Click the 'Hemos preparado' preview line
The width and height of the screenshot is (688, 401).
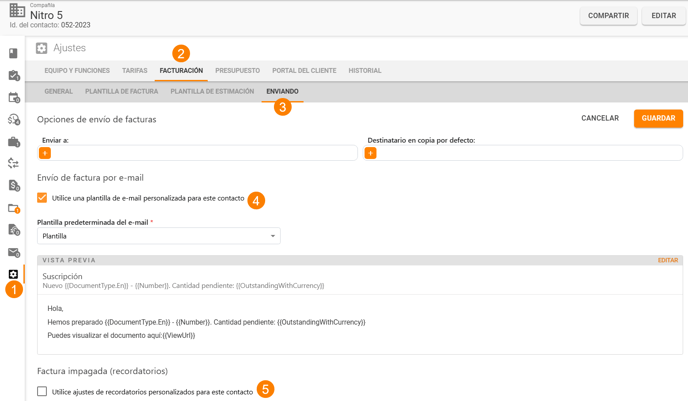[x=206, y=322]
